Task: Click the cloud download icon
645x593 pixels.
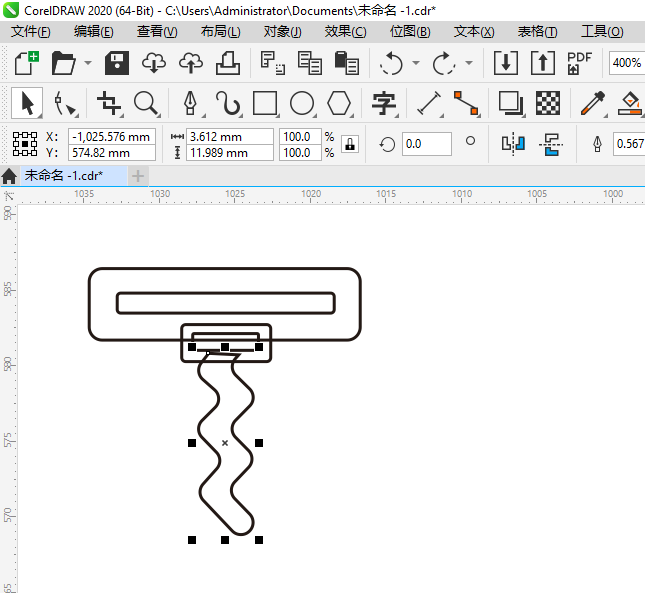Action: tap(154, 63)
